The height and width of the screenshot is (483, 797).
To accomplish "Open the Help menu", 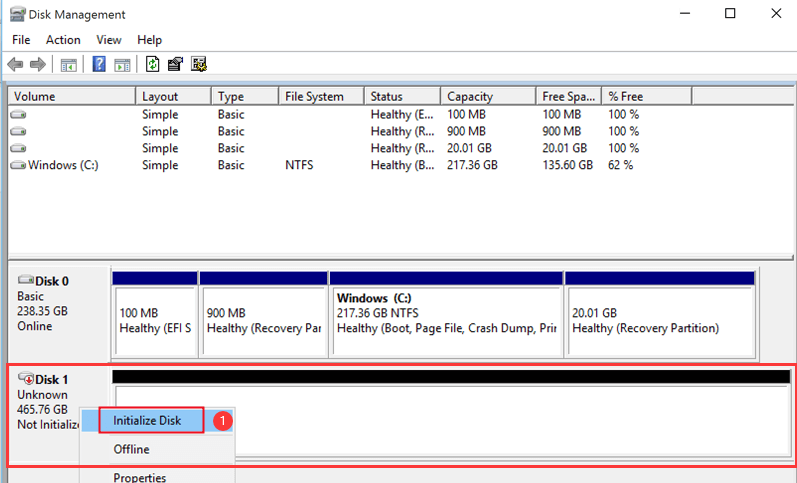I will tap(149, 40).
